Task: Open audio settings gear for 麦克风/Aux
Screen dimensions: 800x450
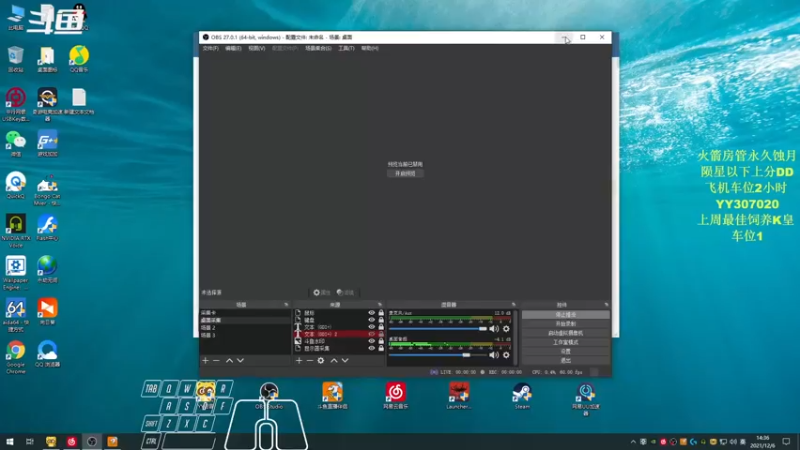Action: pos(506,329)
